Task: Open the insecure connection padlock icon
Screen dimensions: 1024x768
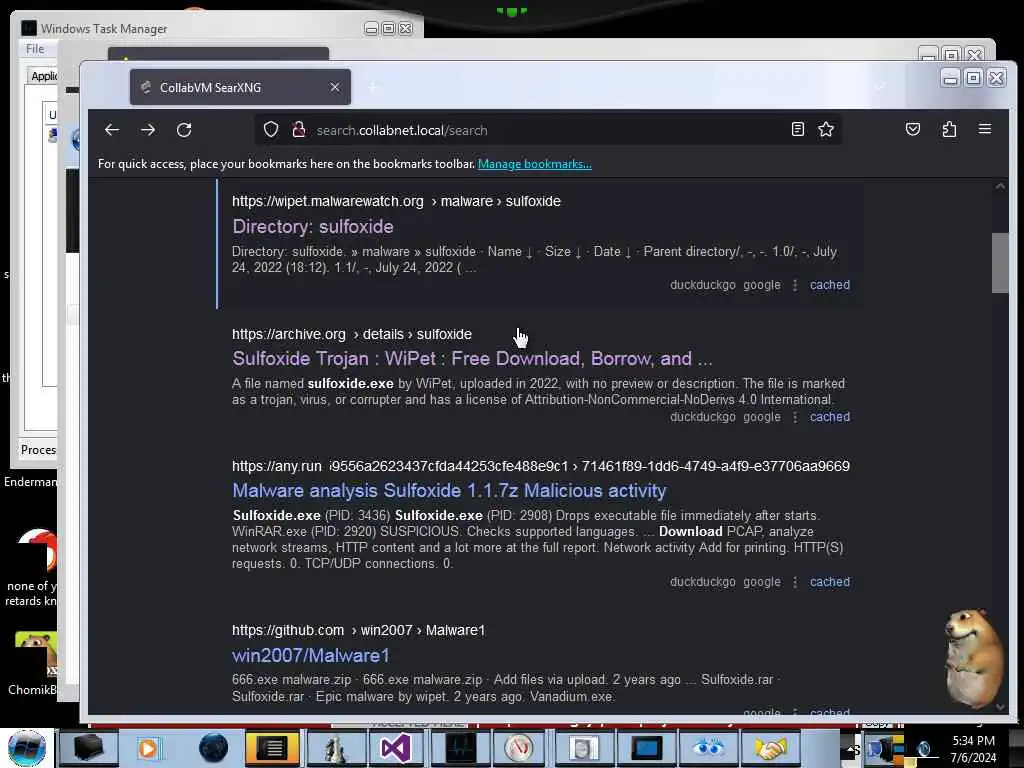Action: click(x=298, y=130)
